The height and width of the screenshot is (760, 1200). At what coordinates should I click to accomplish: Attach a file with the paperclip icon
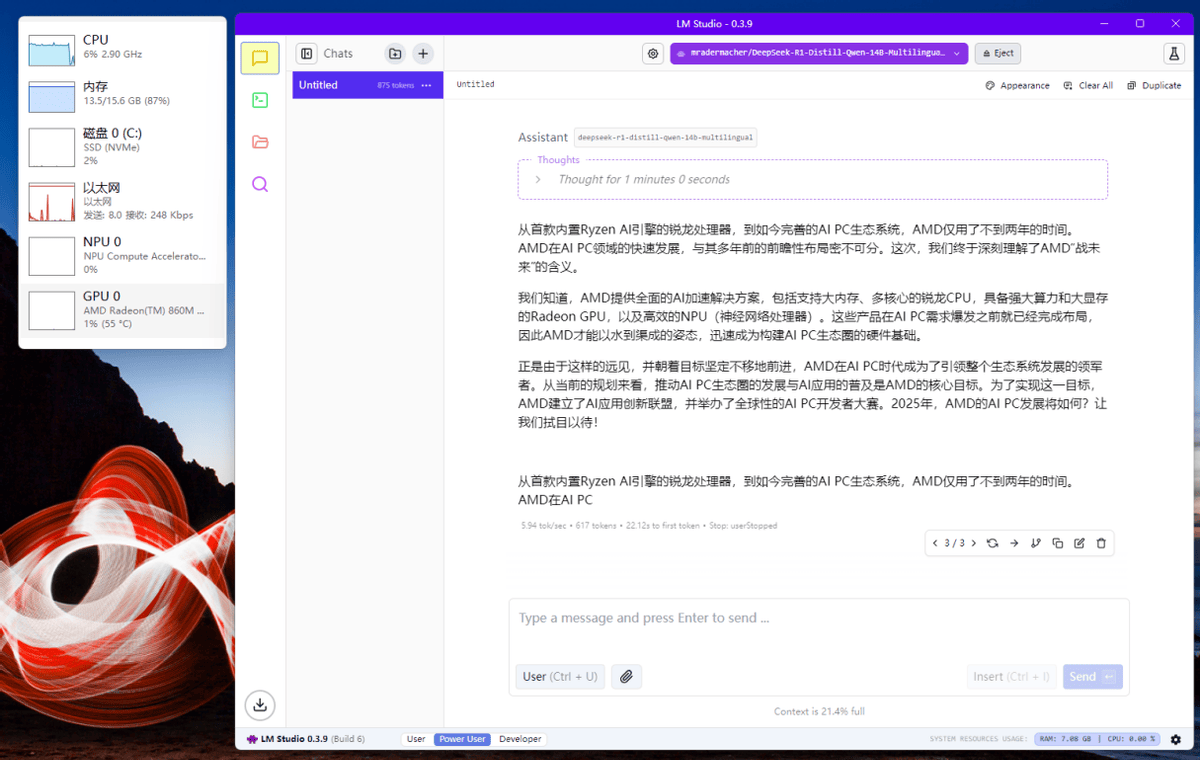coord(626,677)
